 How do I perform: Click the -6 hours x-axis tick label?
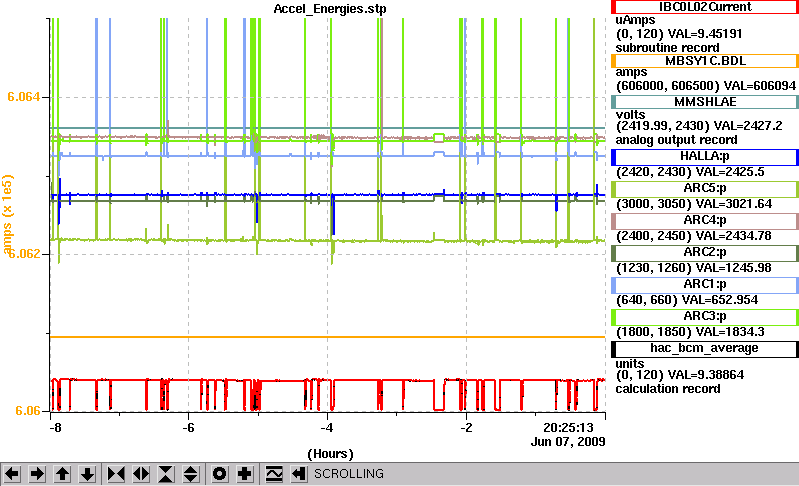click(189, 428)
